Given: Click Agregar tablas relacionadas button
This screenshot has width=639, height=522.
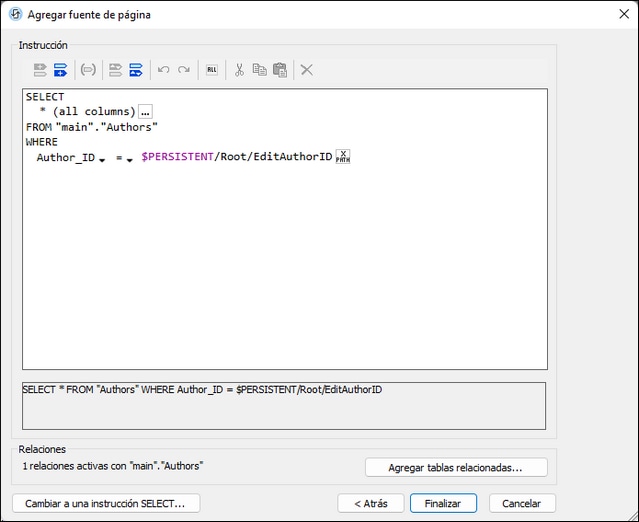Looking at the screenshot, I should (x=456, y=467).
